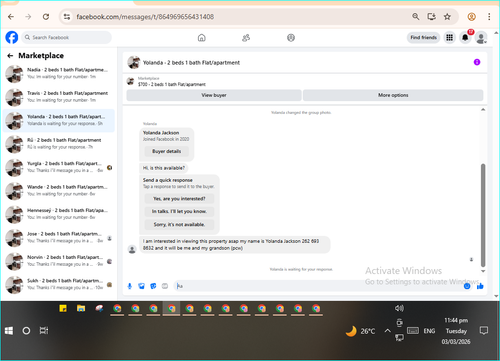Click the purple icon in Yolanda chat header
This screenshot has height=361, width=500.
(477, 62)
